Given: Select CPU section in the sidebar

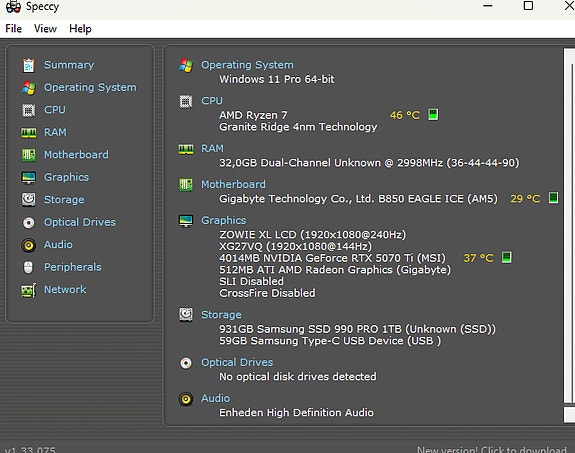Looking at the screenshot, I should pos(55,110).
